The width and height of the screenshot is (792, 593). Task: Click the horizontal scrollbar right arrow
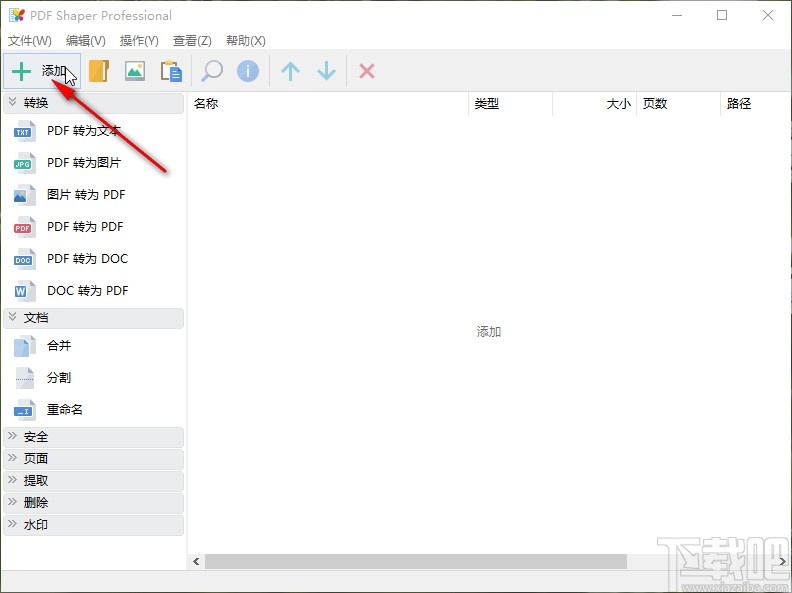(782, 562)
